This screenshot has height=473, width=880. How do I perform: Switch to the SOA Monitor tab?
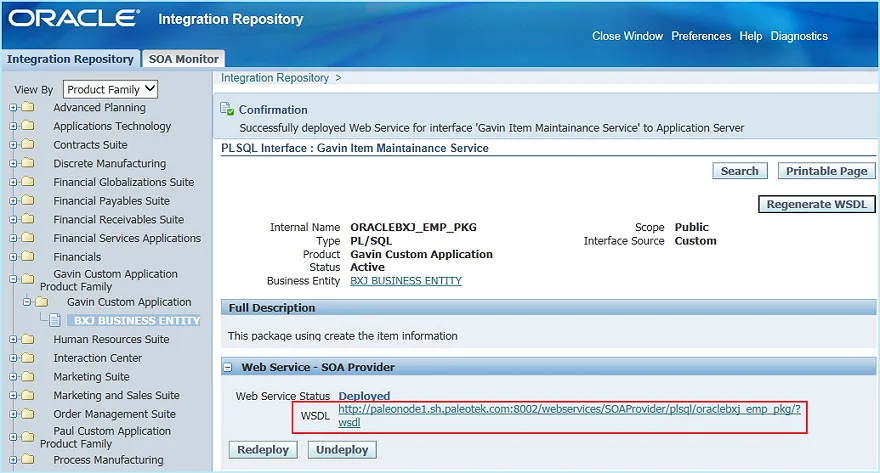184,59
